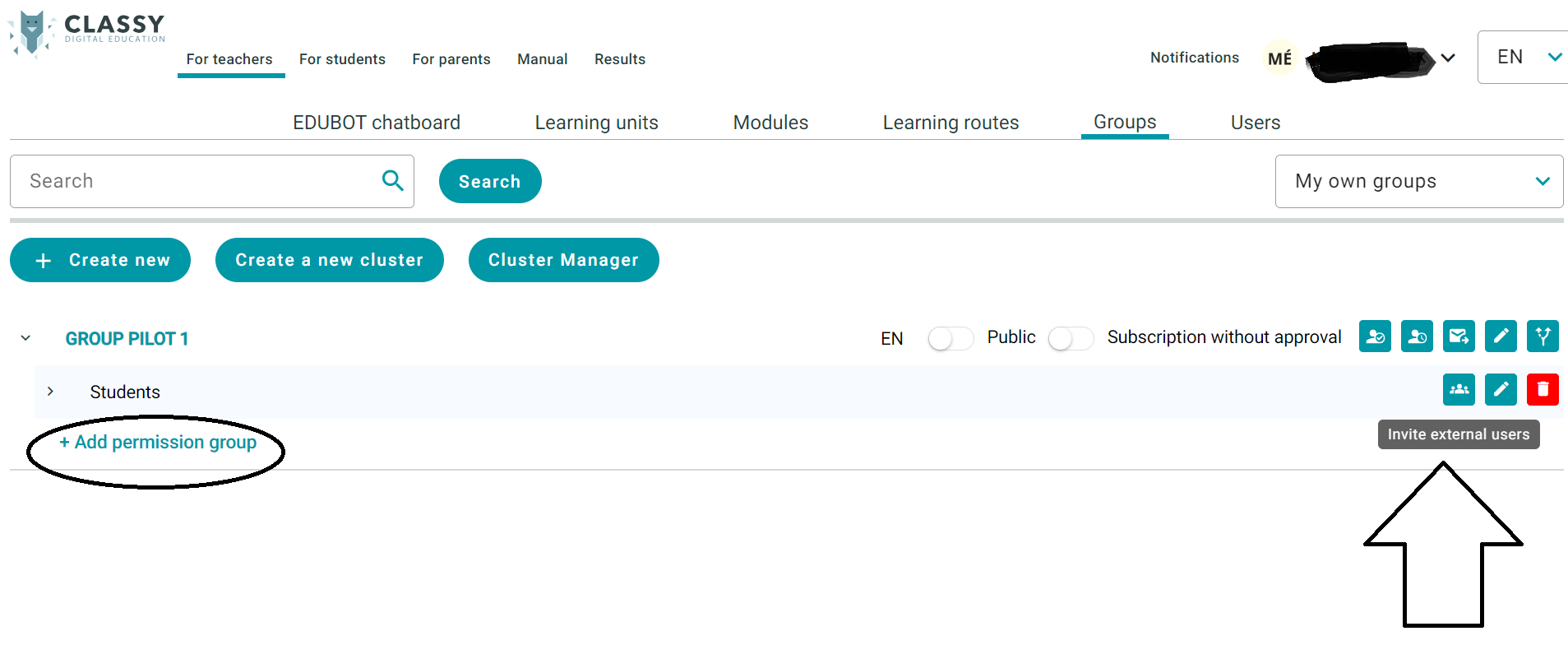This screenshot has width=1568, height=659.
Task: Toggle the Public switch
Action: (x=950, y=339)
